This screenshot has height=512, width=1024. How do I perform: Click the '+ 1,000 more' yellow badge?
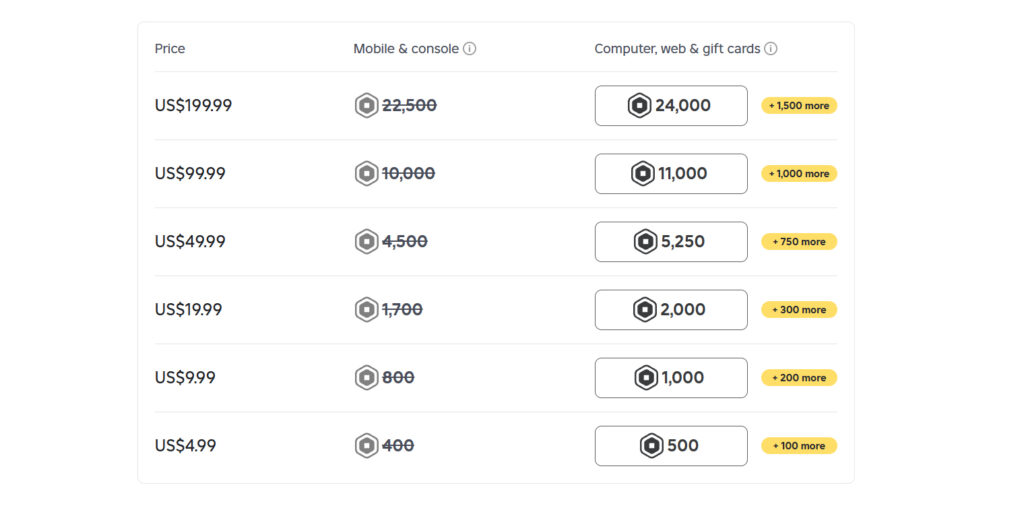[x=799, y=174]
